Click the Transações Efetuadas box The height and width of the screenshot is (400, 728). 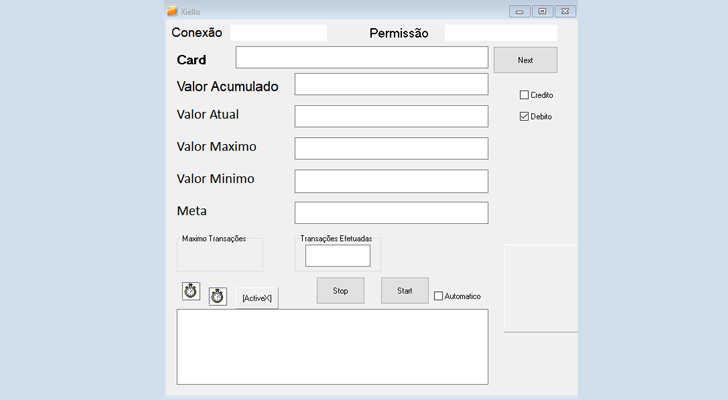tap(338, 256)
